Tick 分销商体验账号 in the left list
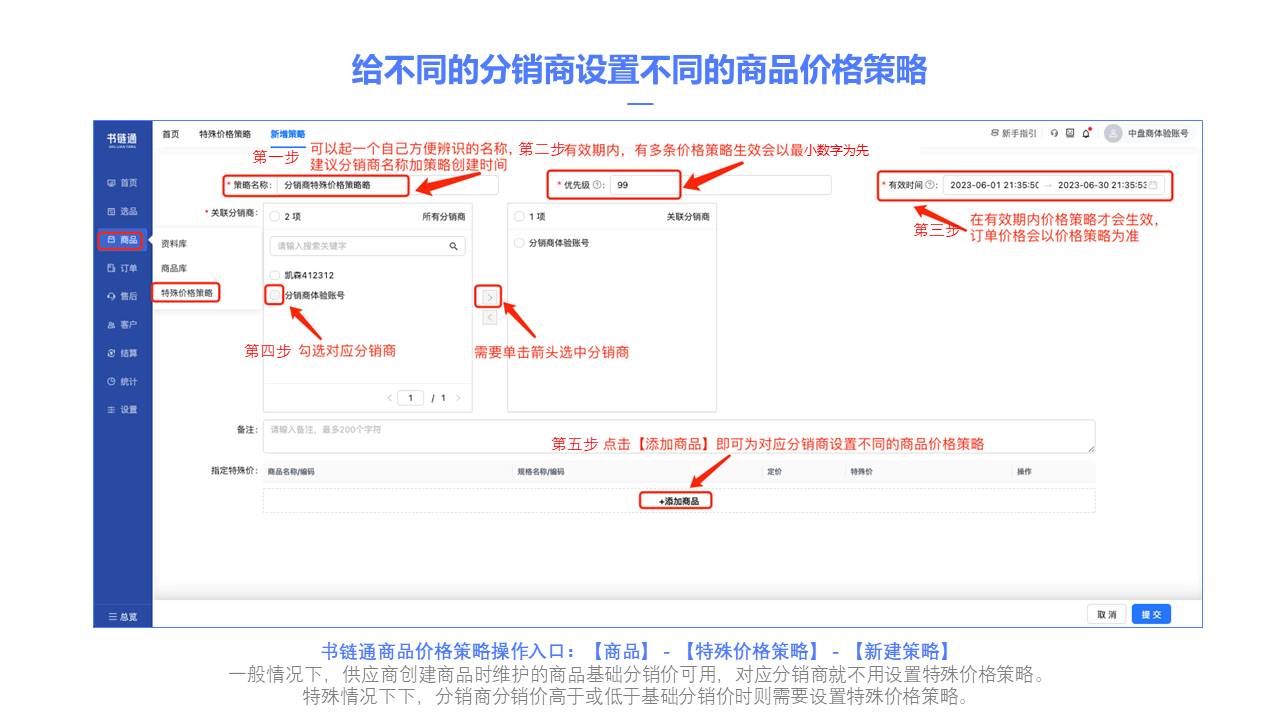The height and width of the screenshot is (720, 1280). 275,295
